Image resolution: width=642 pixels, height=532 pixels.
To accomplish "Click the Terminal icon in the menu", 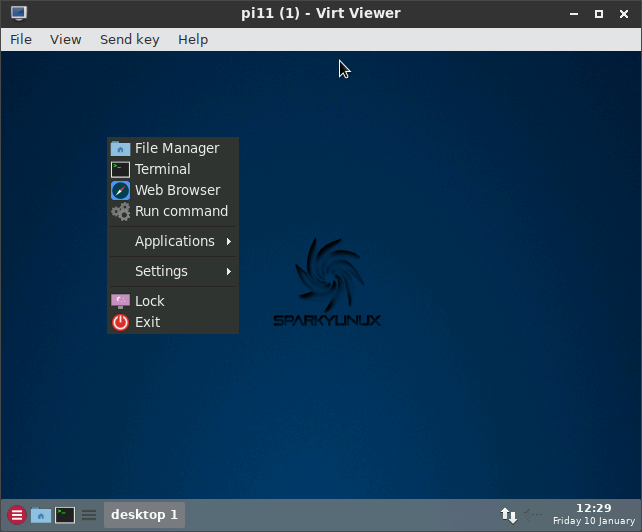I will tap(120, 170).
